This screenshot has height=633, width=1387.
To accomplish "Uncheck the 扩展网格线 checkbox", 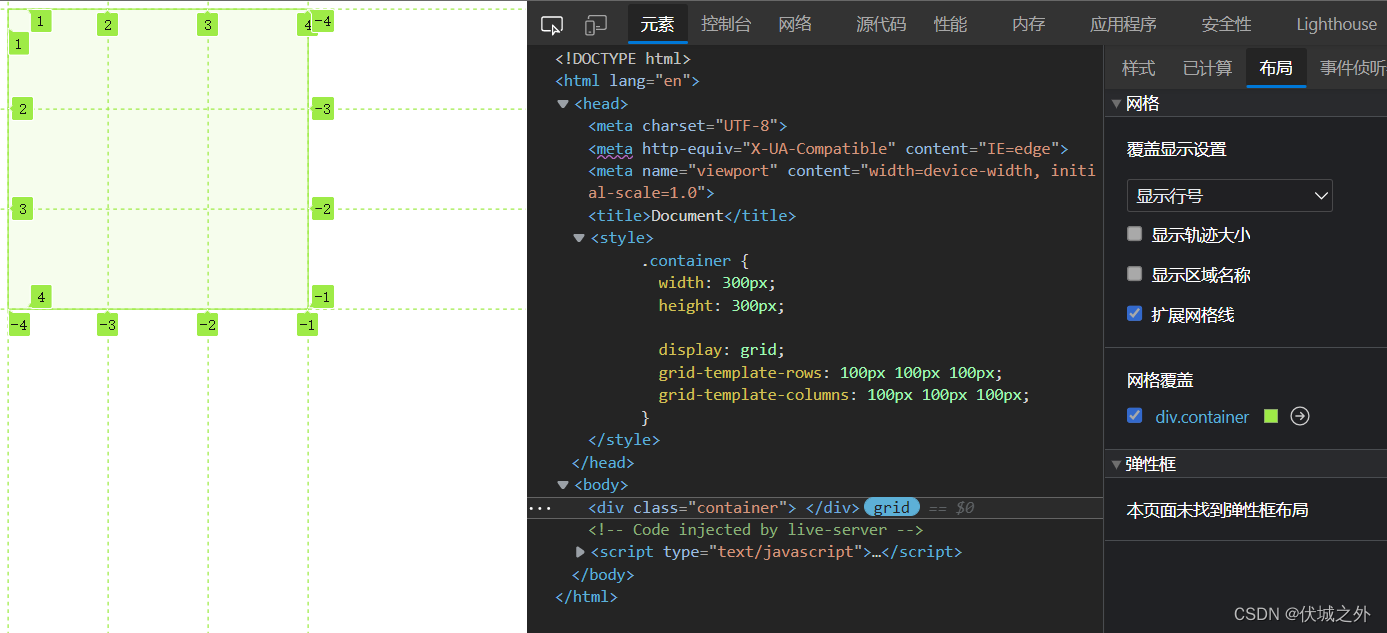I will [1134, 314].
